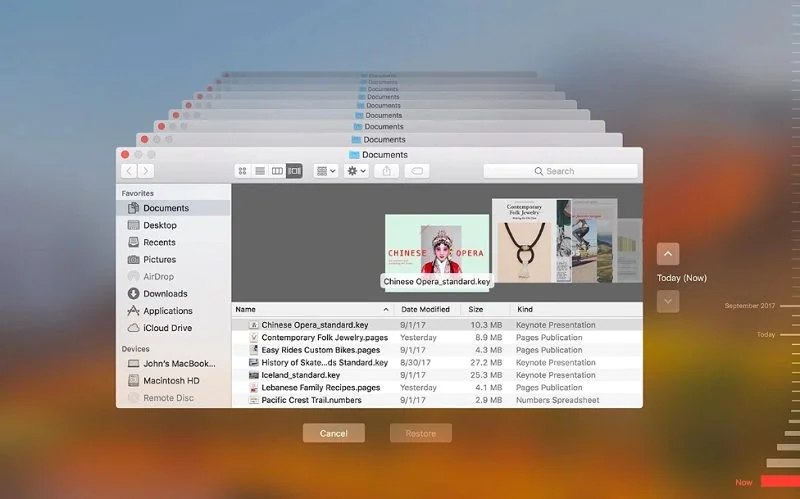The width and height of the screenshot is (800, 499).
Task: Select Contemporary Folk Jewelry.pages file row
Action: pos(437,337)
